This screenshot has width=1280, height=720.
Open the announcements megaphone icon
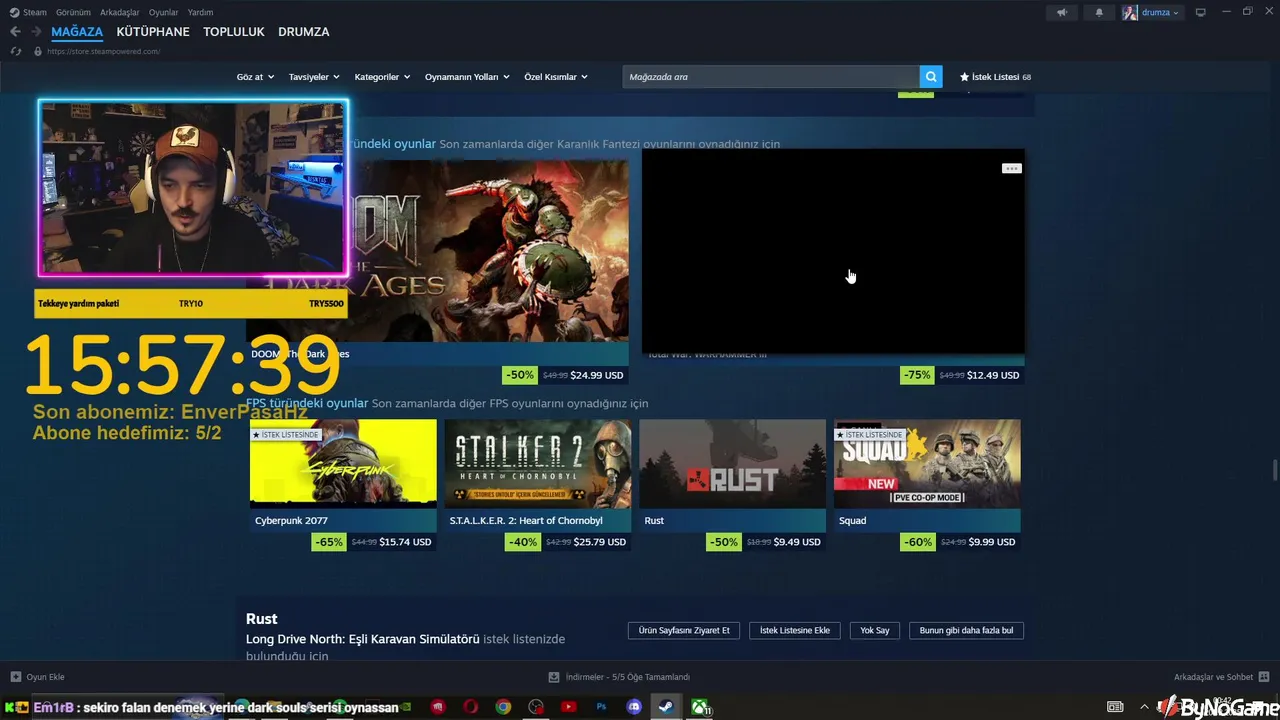point(1062,12)
